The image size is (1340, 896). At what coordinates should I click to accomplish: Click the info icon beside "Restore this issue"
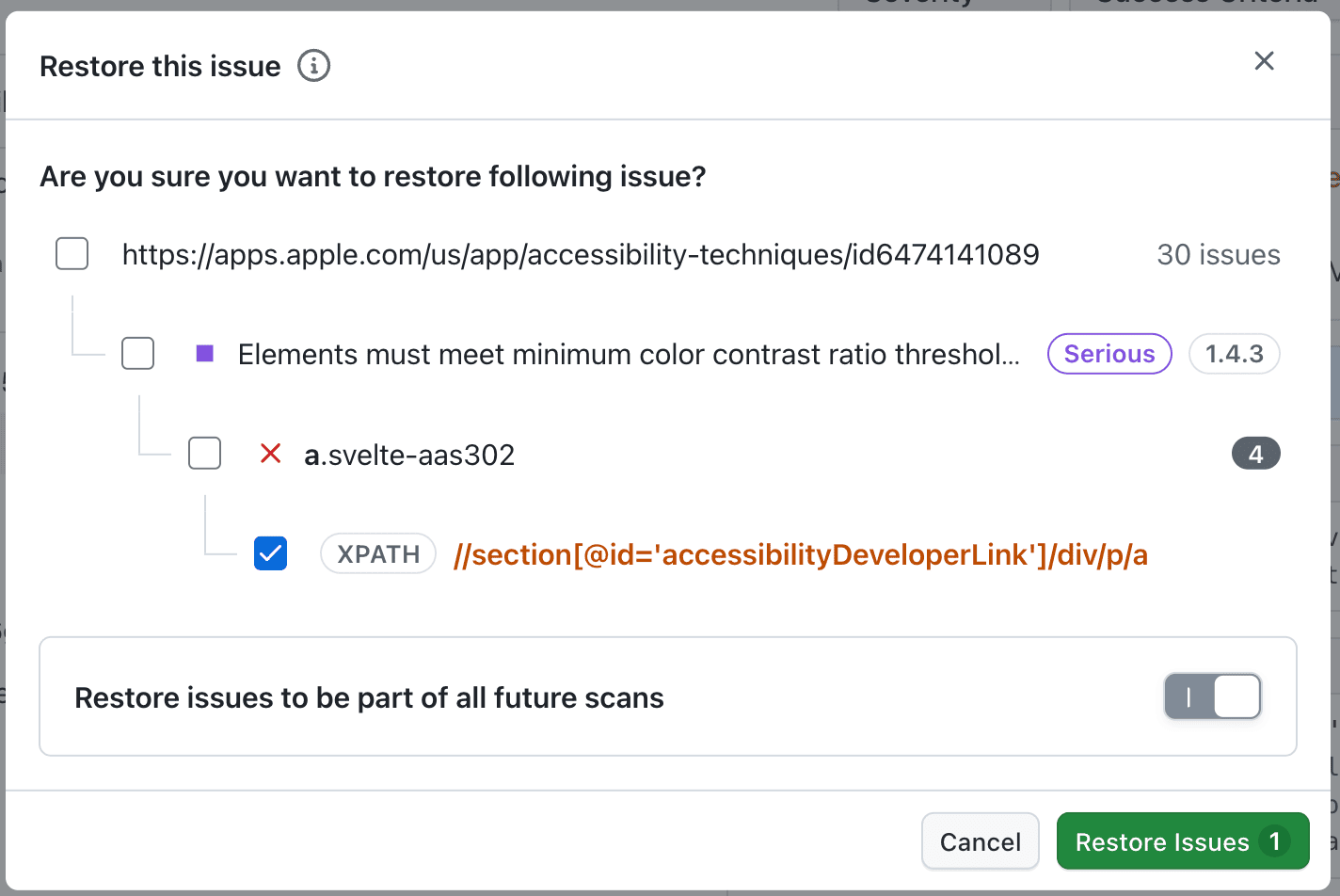[x=315, y=65]
